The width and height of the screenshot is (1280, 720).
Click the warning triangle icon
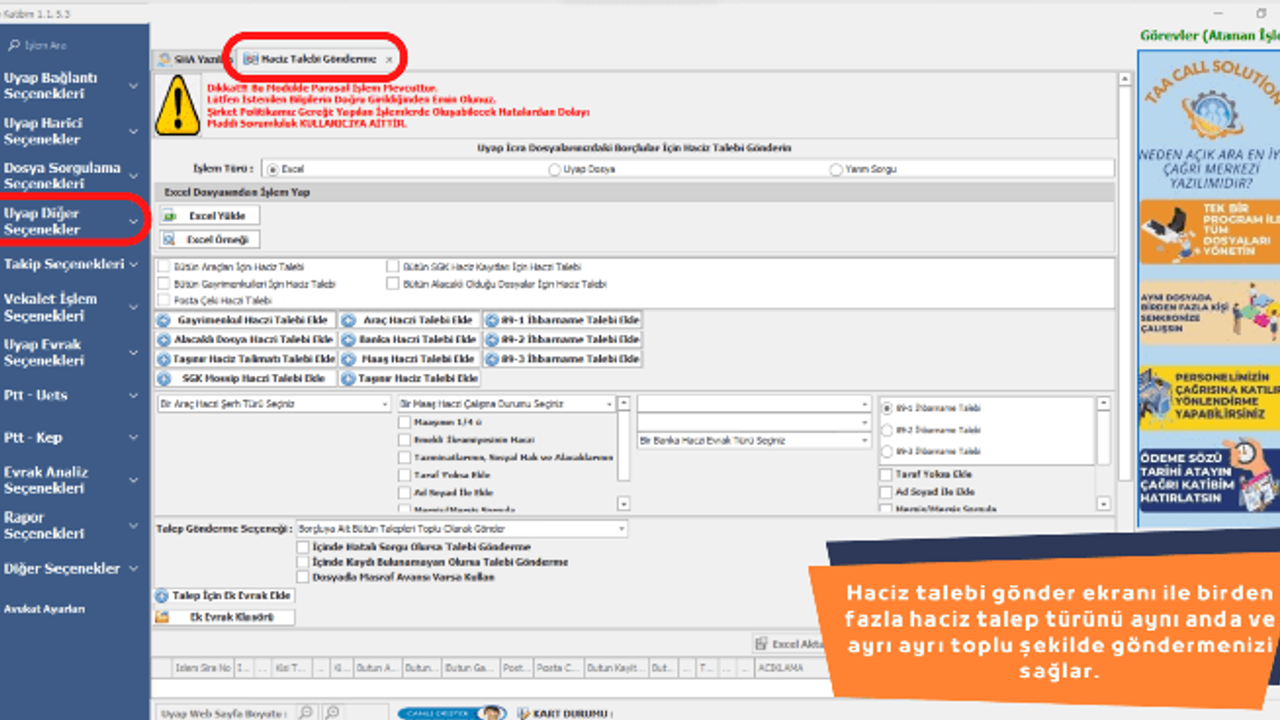(x=177, y=105)
